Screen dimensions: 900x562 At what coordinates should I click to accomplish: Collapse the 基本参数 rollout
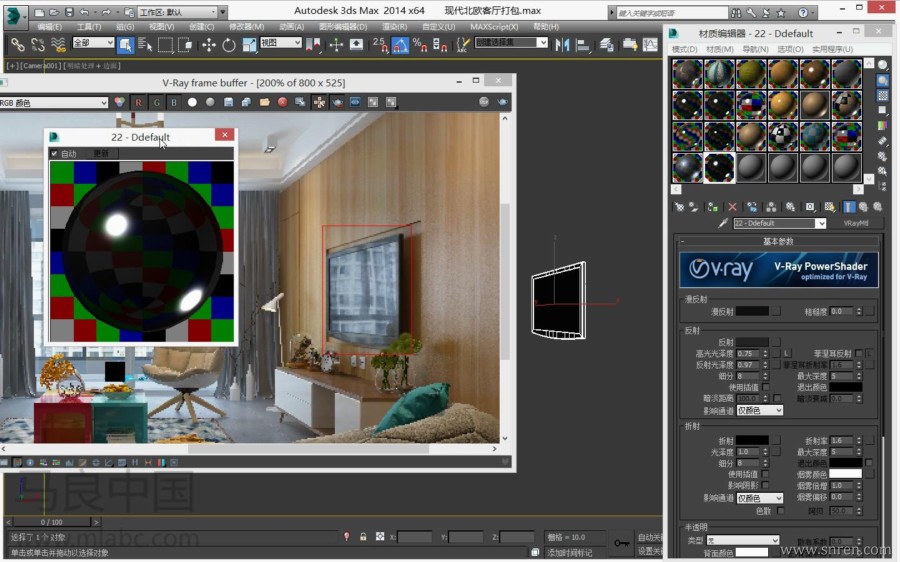tap(778, 242)
